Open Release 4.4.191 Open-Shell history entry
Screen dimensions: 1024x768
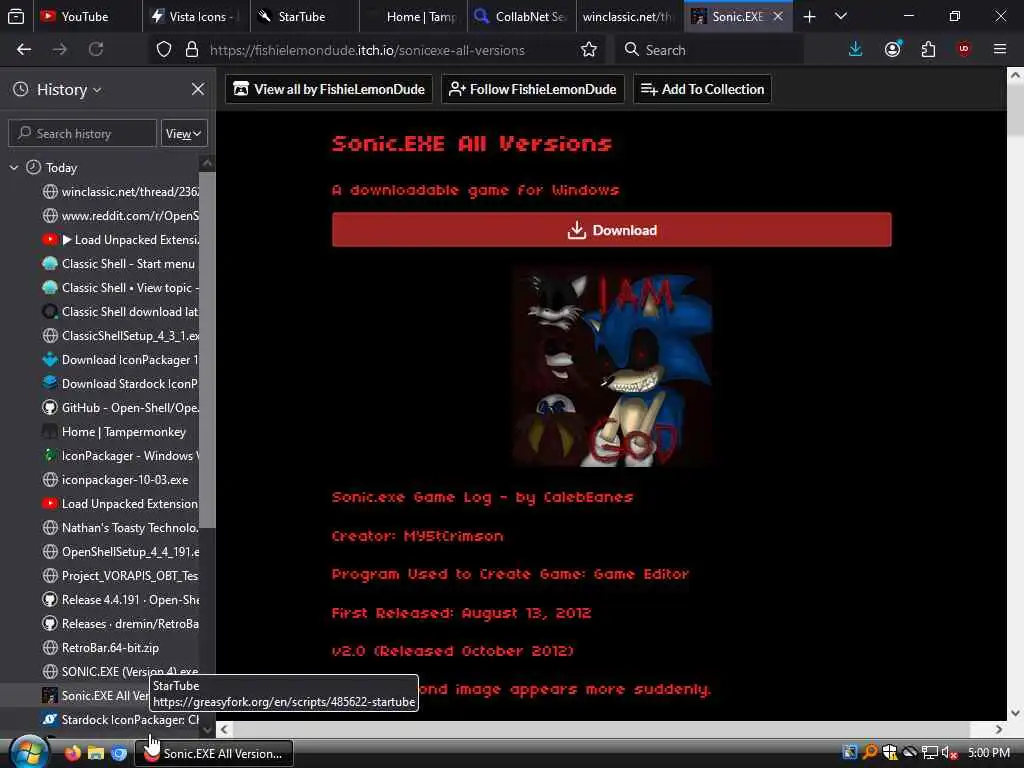[x=120, y=600]
